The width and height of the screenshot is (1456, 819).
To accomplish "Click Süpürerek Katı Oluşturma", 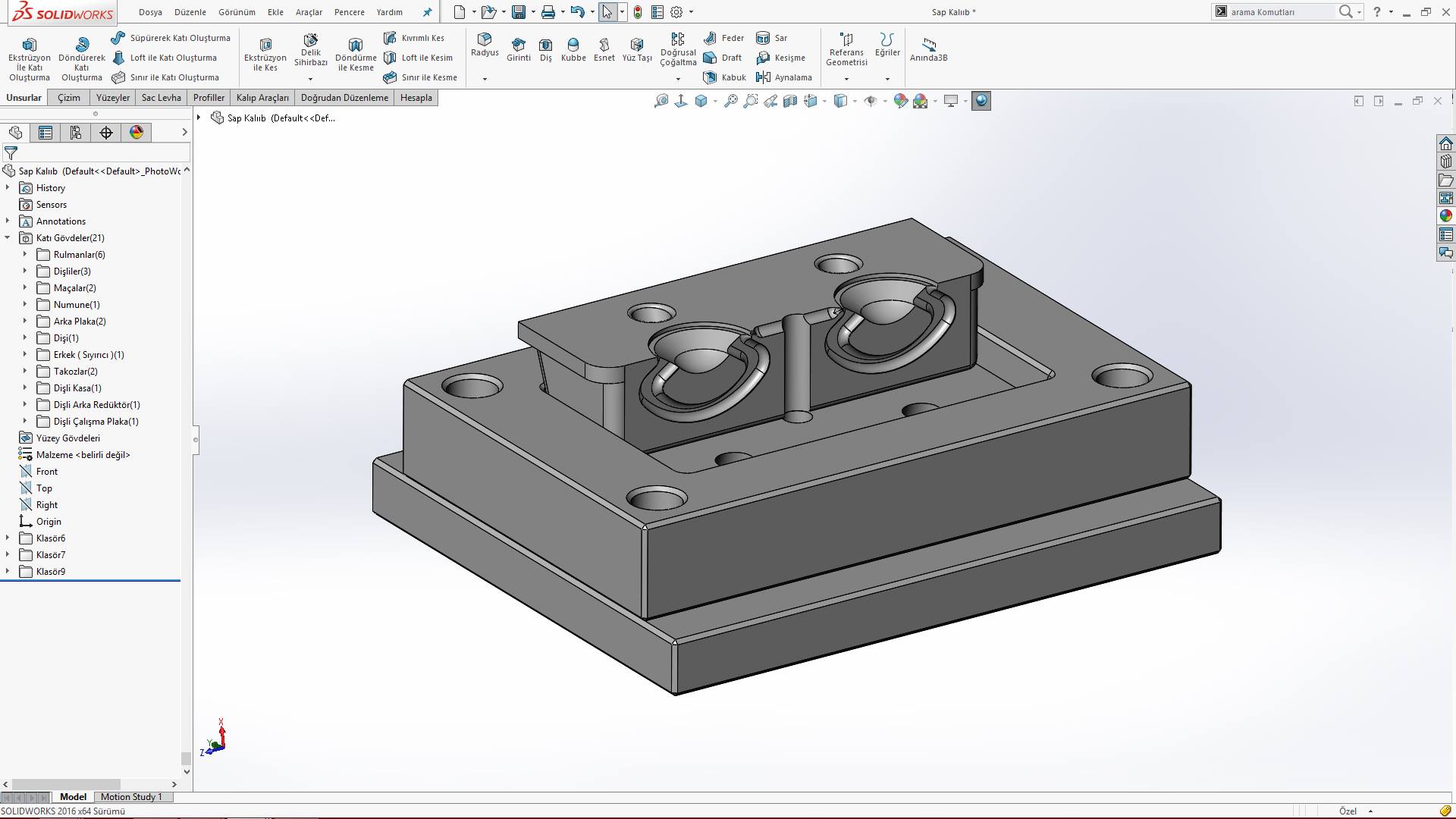I will point(171,38).
